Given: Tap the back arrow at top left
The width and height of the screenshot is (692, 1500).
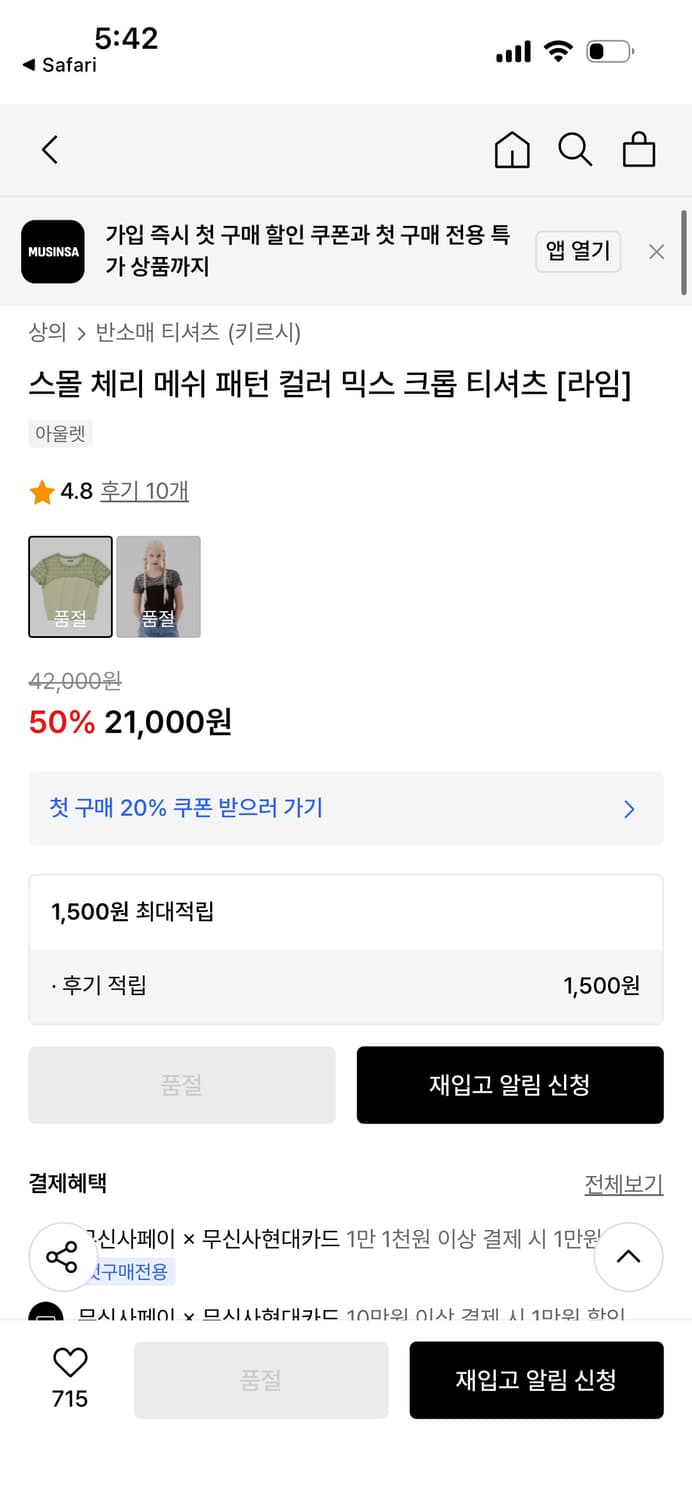Looking at the screenshot, I should pyautogui.click(x=49, y=148).
